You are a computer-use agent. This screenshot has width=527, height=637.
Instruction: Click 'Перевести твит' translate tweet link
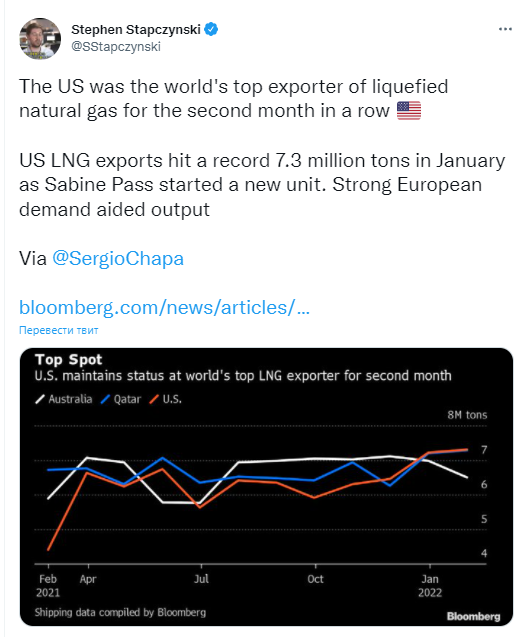pos(59,330)
